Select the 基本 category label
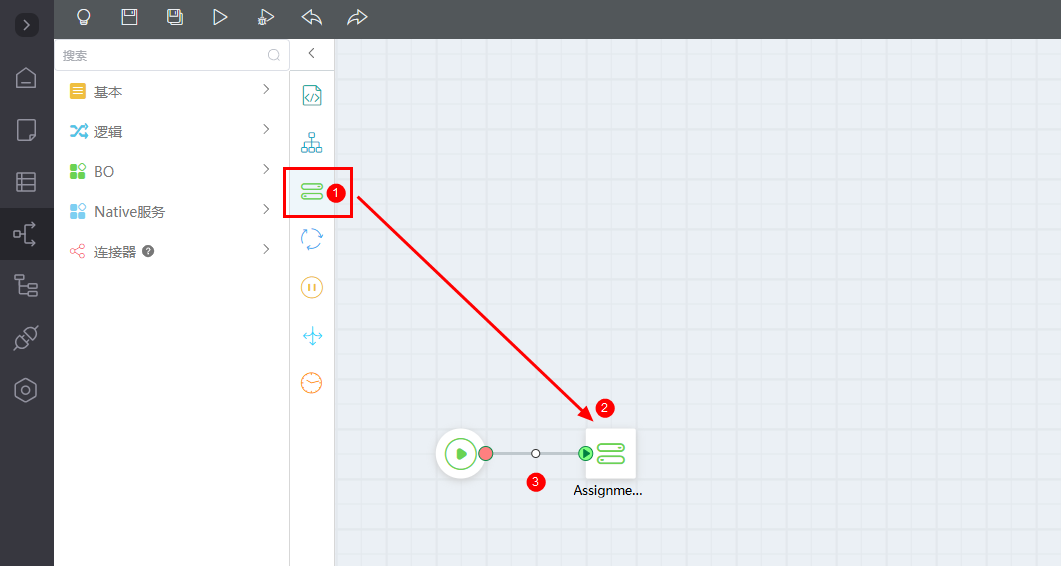The image size is (1061, 566). pos(108,92)
